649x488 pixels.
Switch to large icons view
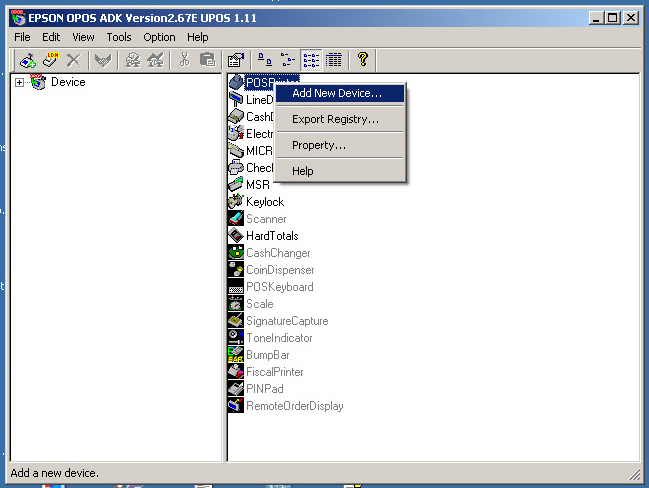click(264, 60)
